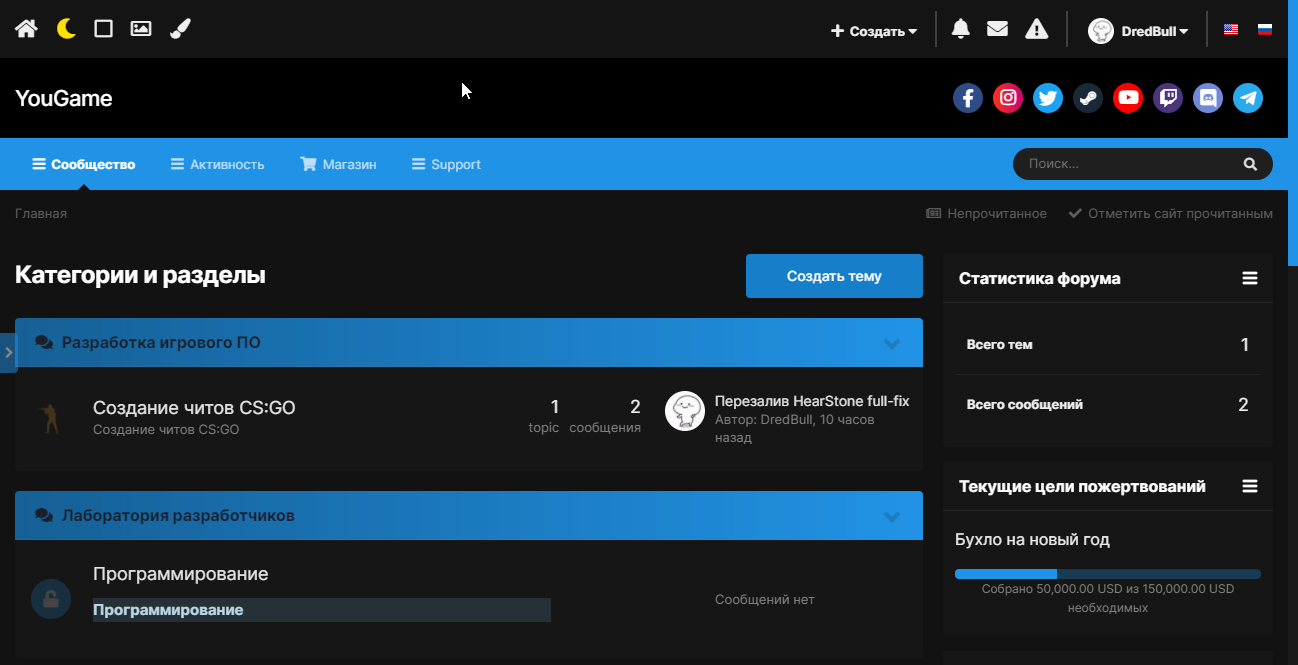Click the paintbrush theme editor icon
1298x665 pixels.
tap(180, 29)
